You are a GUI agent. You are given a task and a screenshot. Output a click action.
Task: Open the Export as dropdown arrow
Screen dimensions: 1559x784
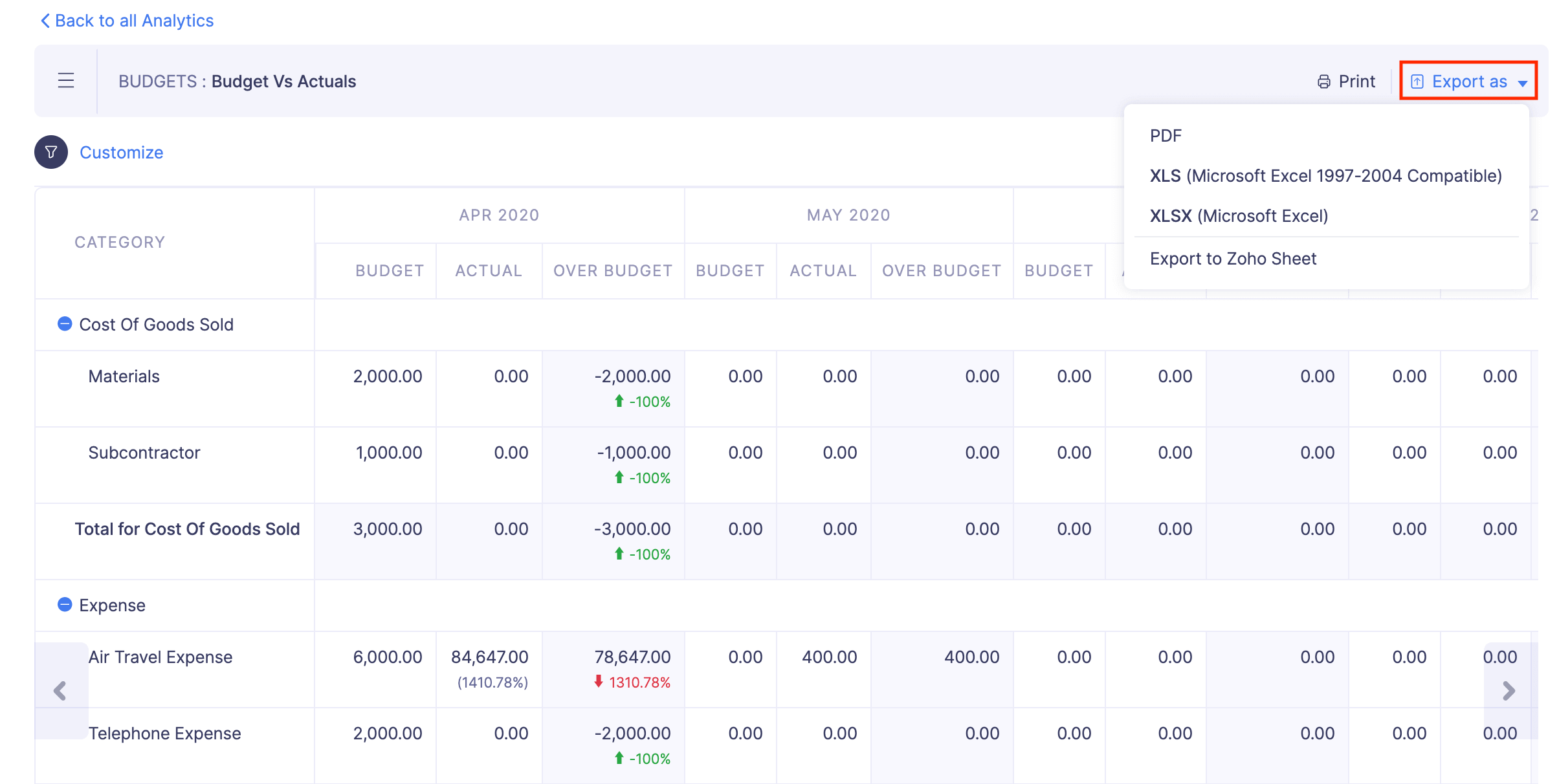[x=1522, y=82]
